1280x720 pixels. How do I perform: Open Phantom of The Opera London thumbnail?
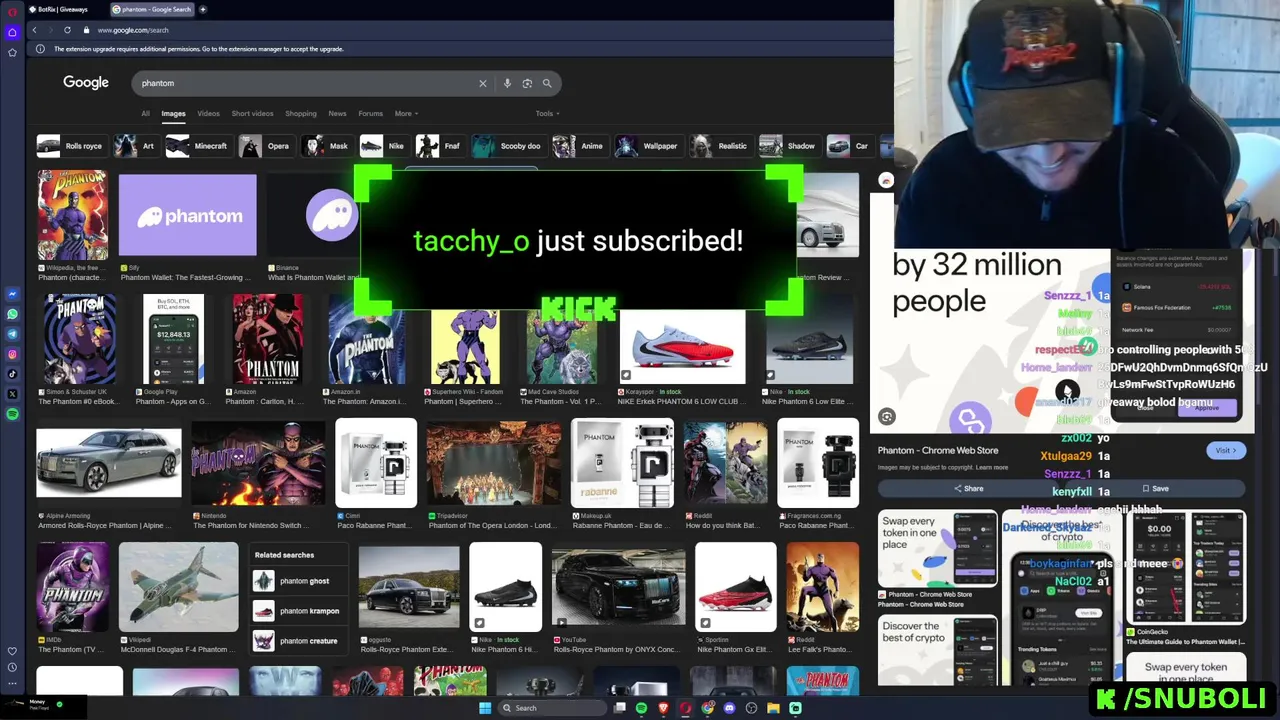(x=494, y=464)
